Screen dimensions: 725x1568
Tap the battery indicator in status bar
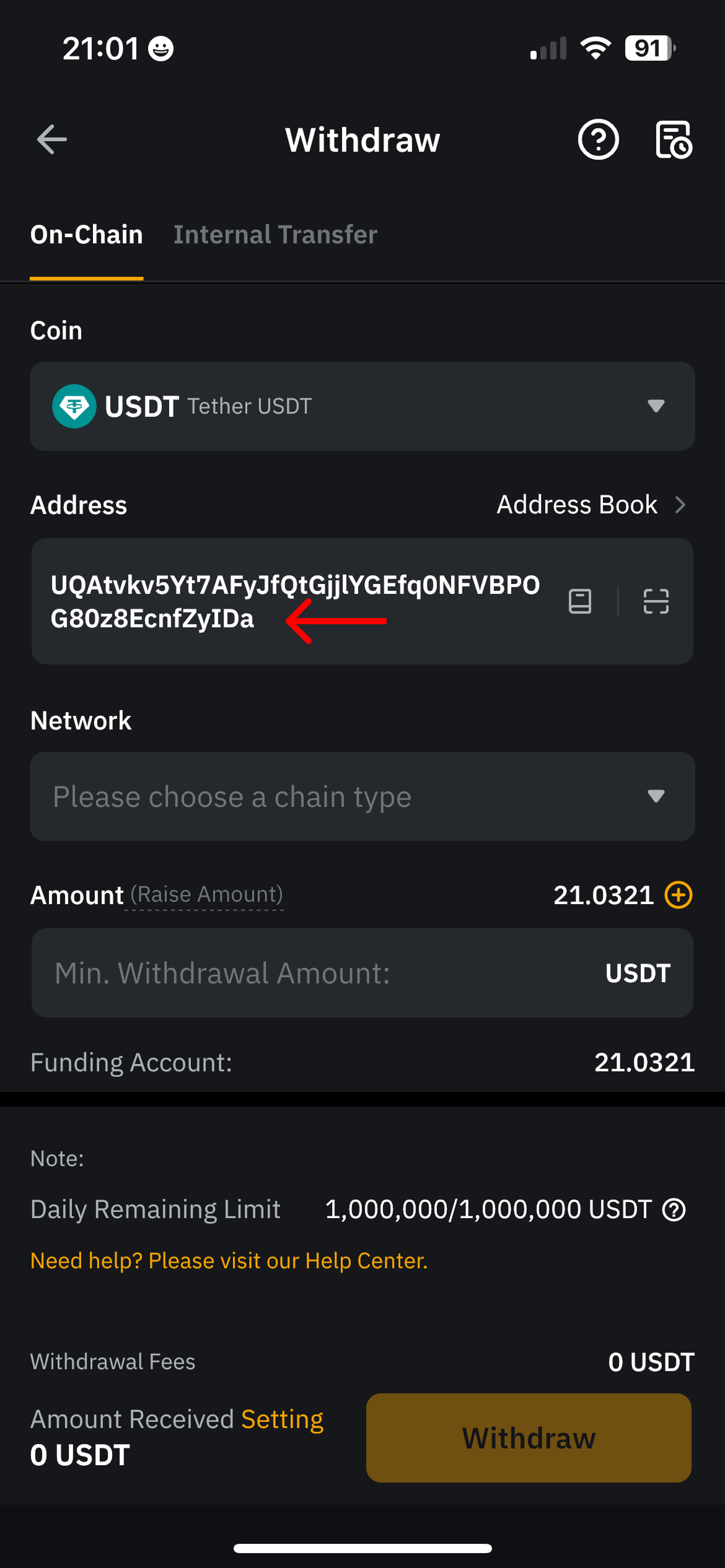click(x=649, y=48)
